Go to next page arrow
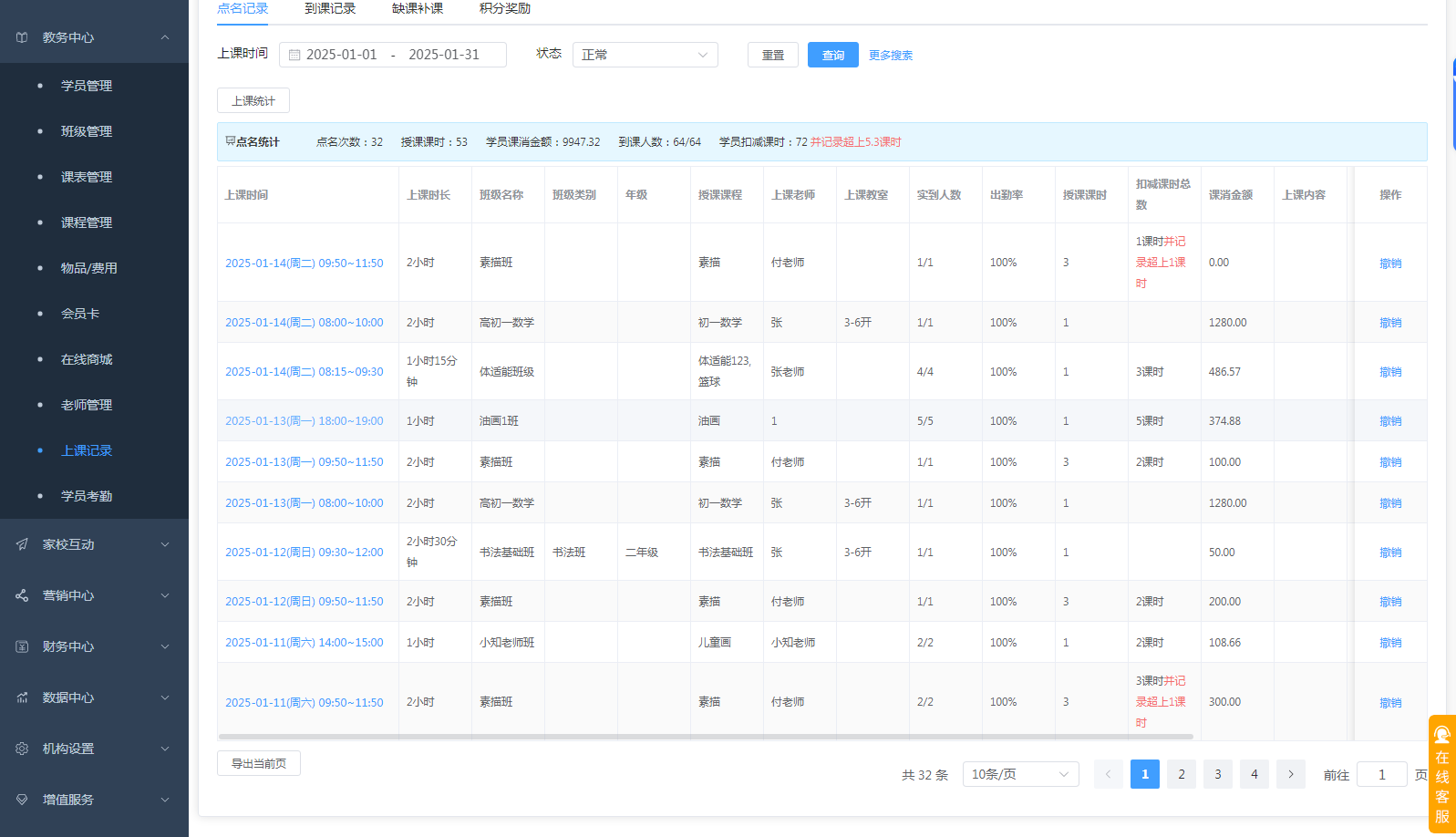 (x=1291, y=774)
